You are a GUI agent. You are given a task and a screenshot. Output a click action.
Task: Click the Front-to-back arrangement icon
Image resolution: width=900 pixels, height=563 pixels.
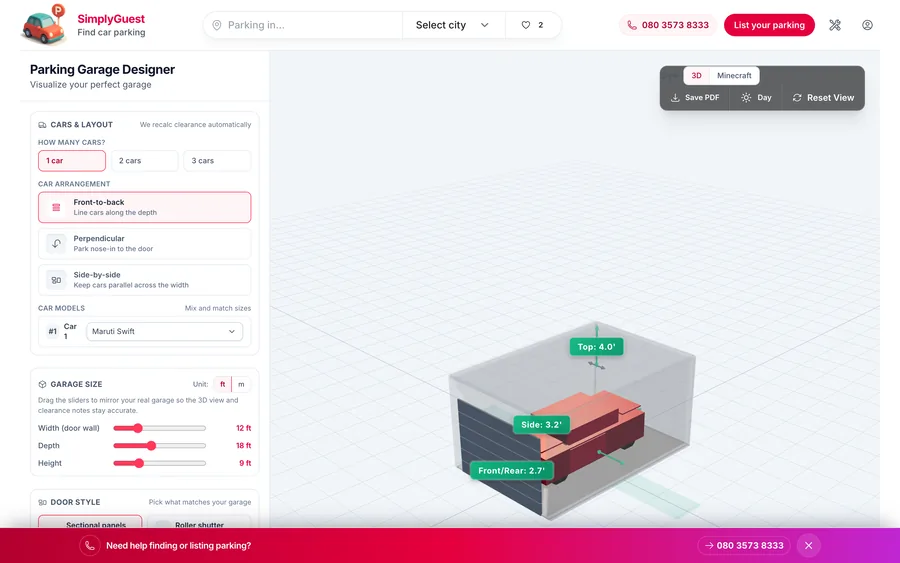pyautogui.click(x=56, y=207)
